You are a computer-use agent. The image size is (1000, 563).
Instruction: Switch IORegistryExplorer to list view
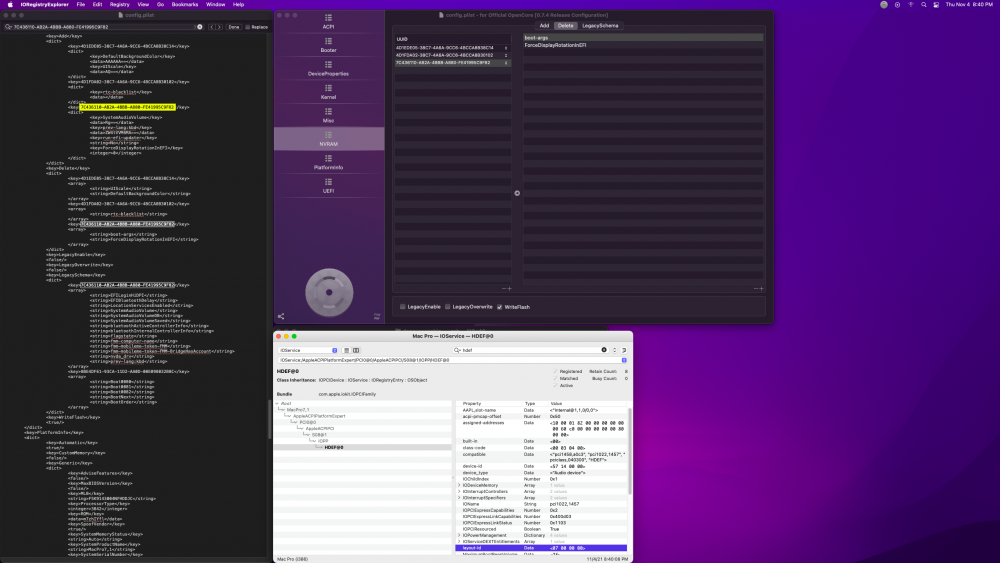pyautogui.click(x=346, y=350)
